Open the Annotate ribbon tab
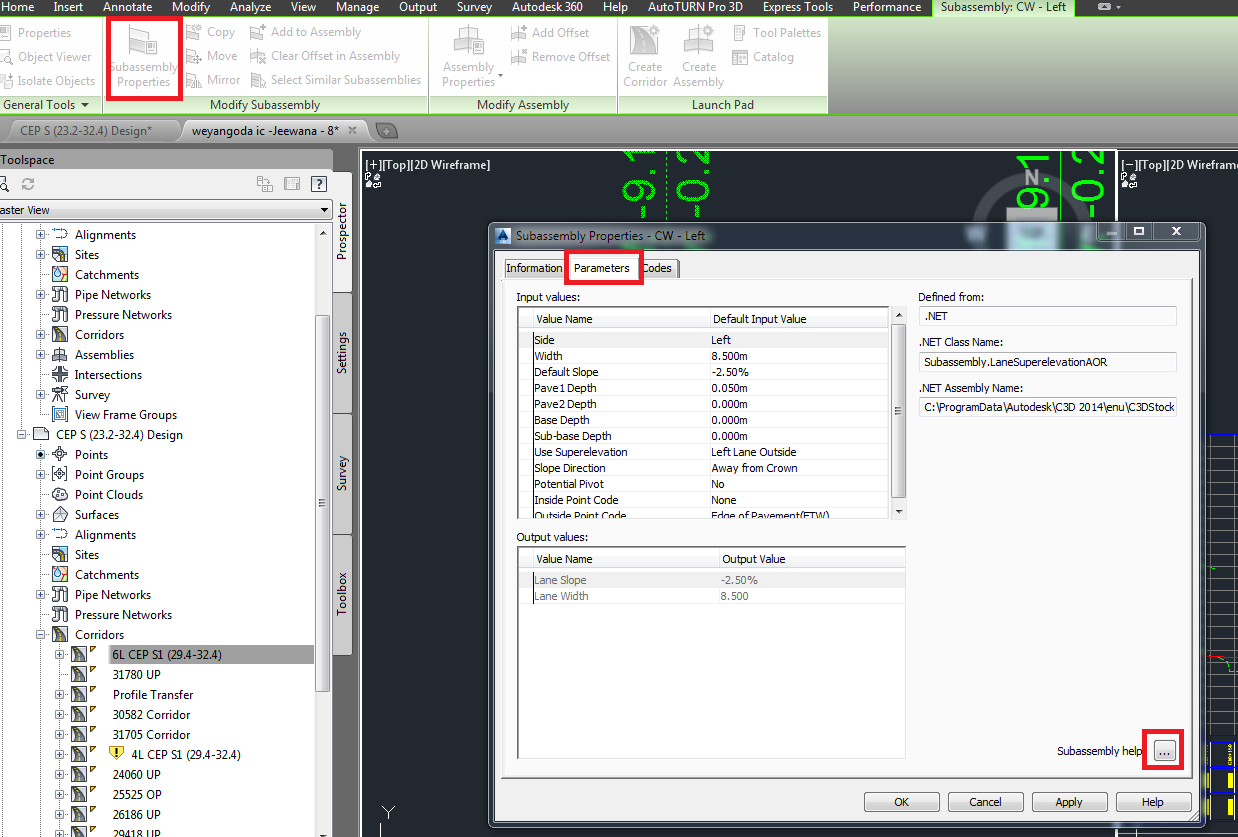 127,7
